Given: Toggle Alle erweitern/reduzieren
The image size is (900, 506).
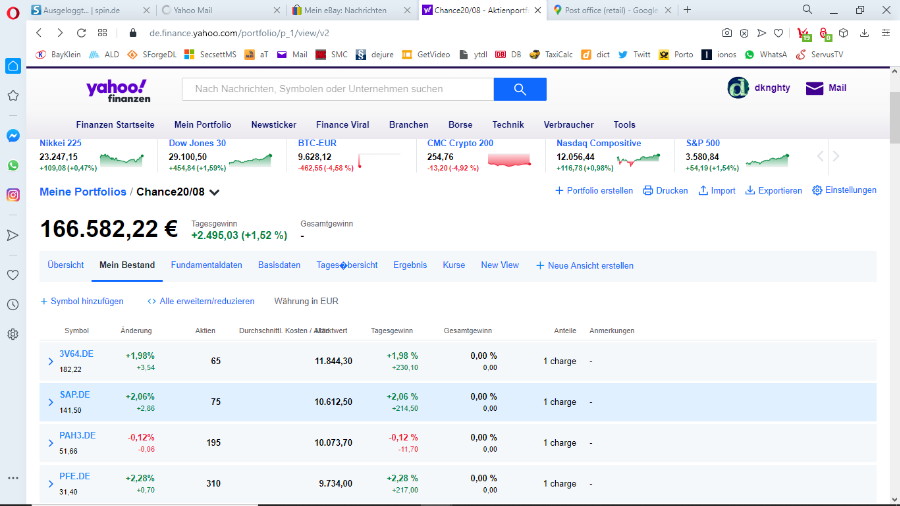Looking at the screenshot, I should click(201, 301).
